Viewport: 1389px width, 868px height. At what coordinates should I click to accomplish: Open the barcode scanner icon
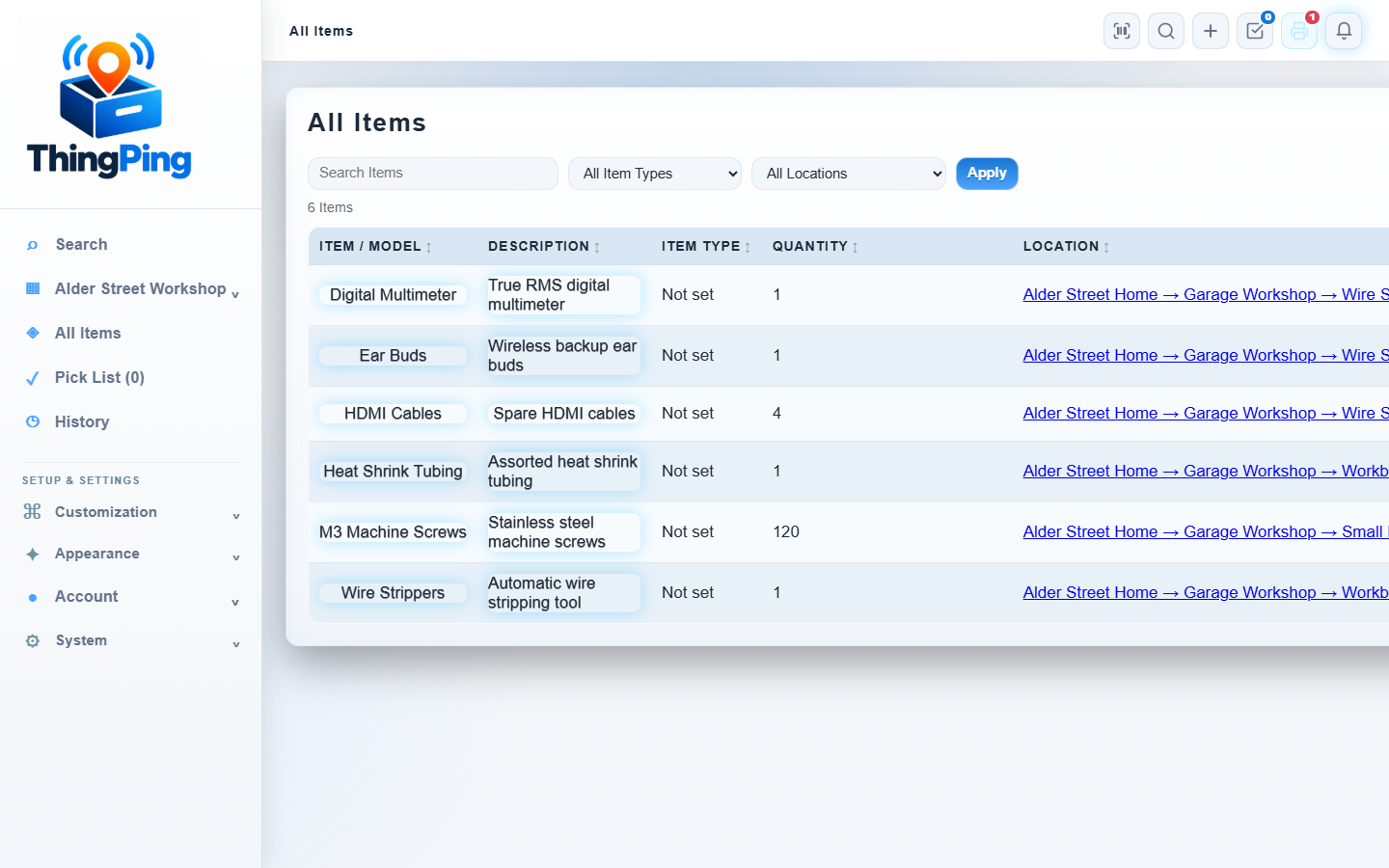tap(1122, 31)
